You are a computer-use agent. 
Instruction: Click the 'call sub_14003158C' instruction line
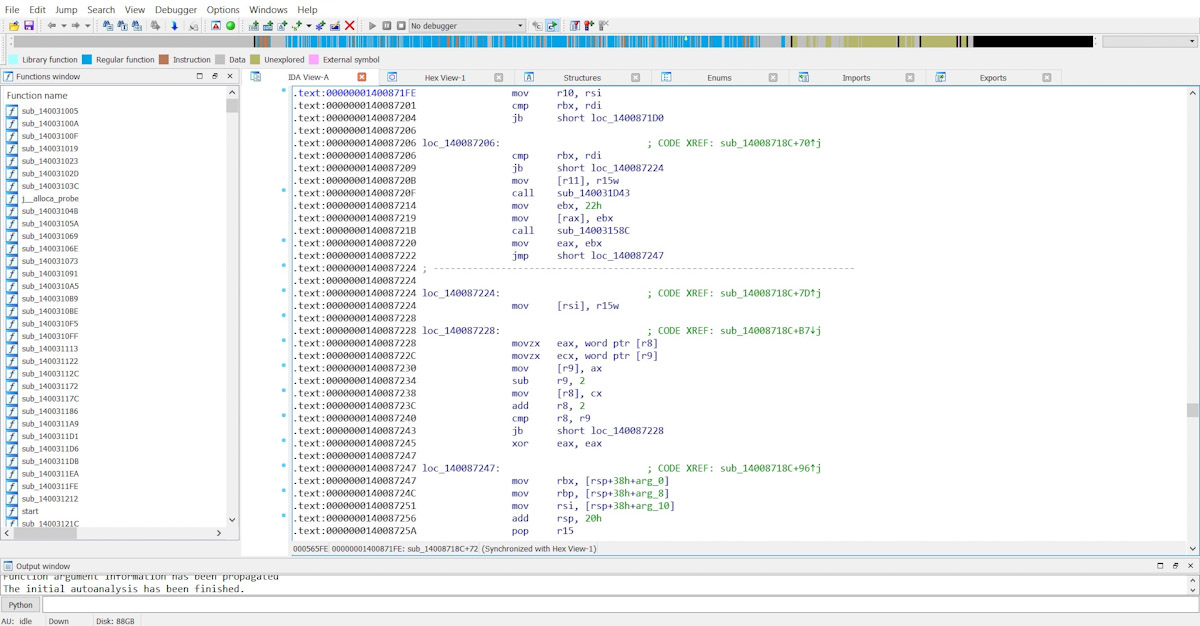point(572,230)
